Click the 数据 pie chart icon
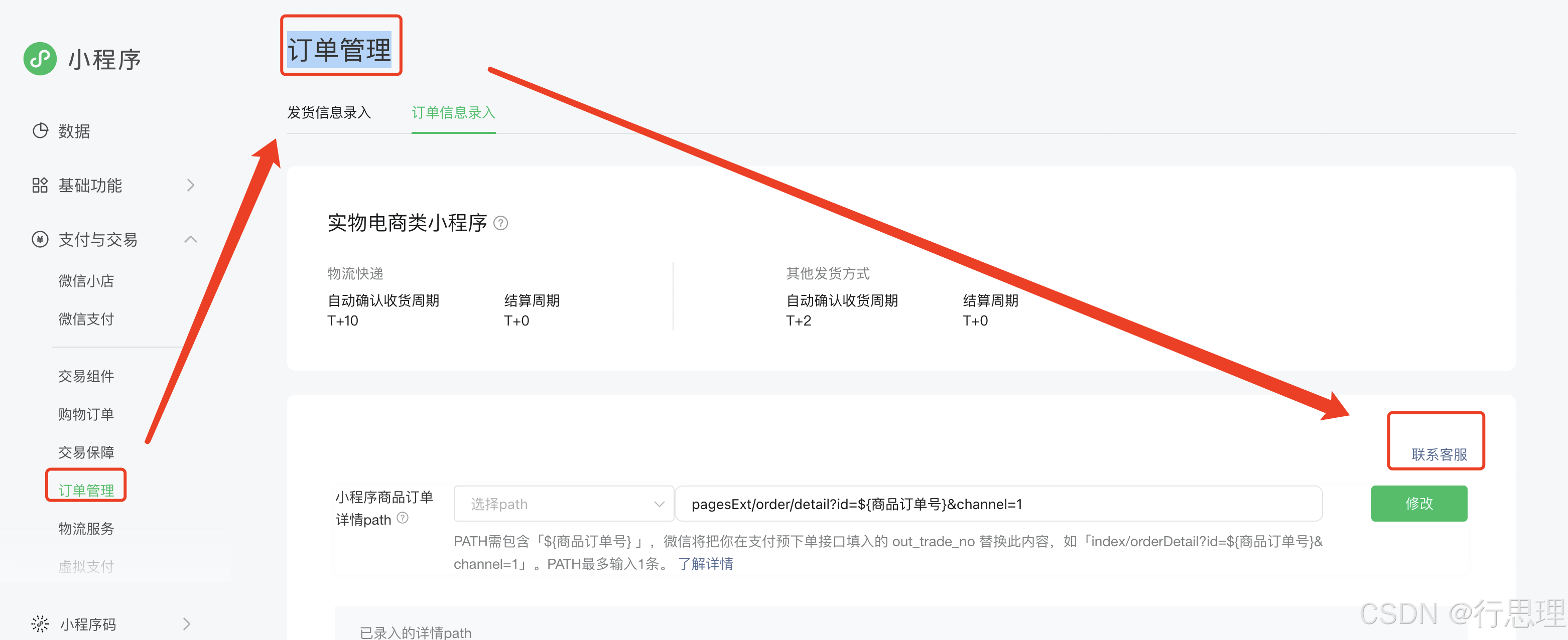 (x=40, y=131)
